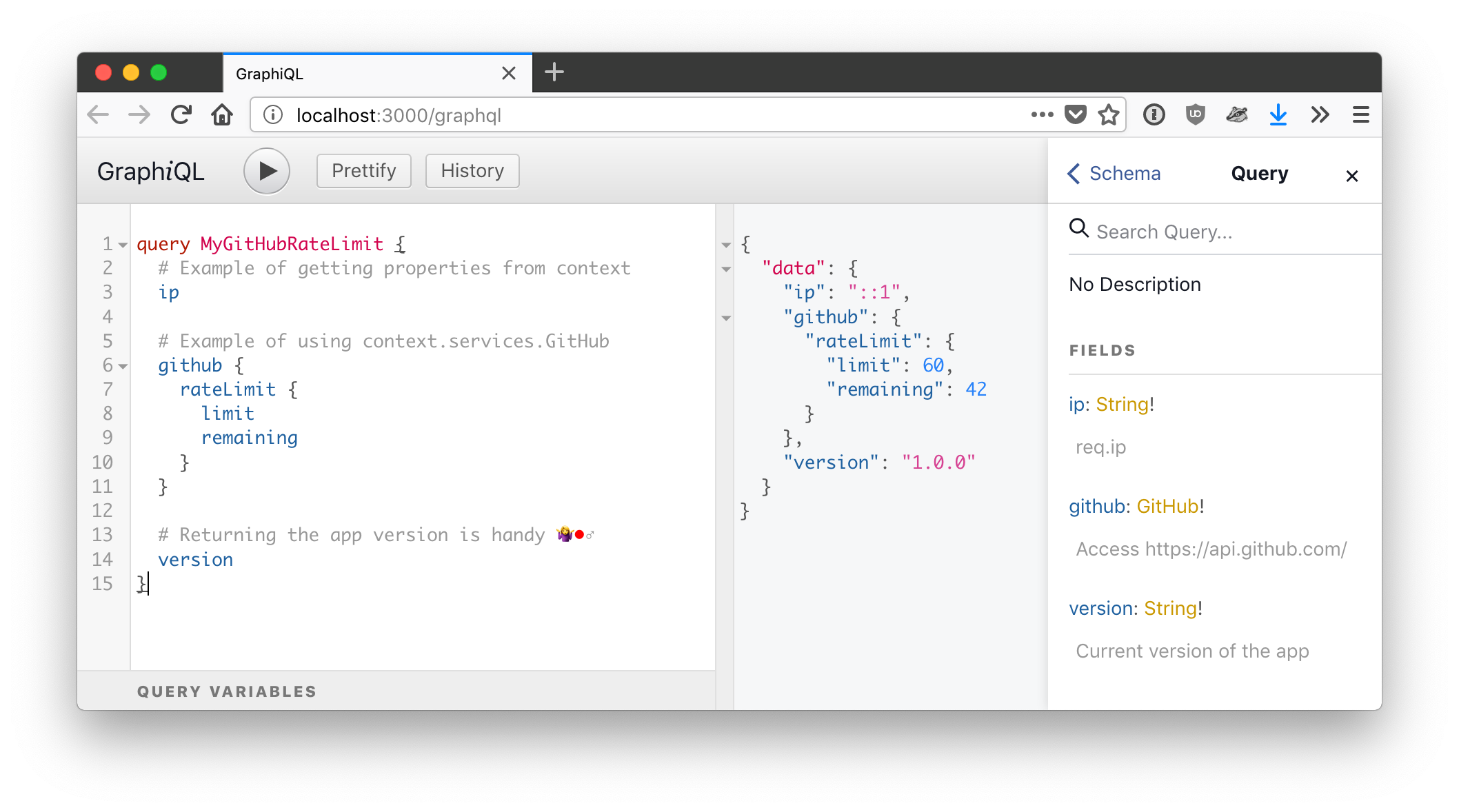This screenshot has height=812, width=1459.
Task: Click the browser bookmark star icon
Action: click(1111, 113)
